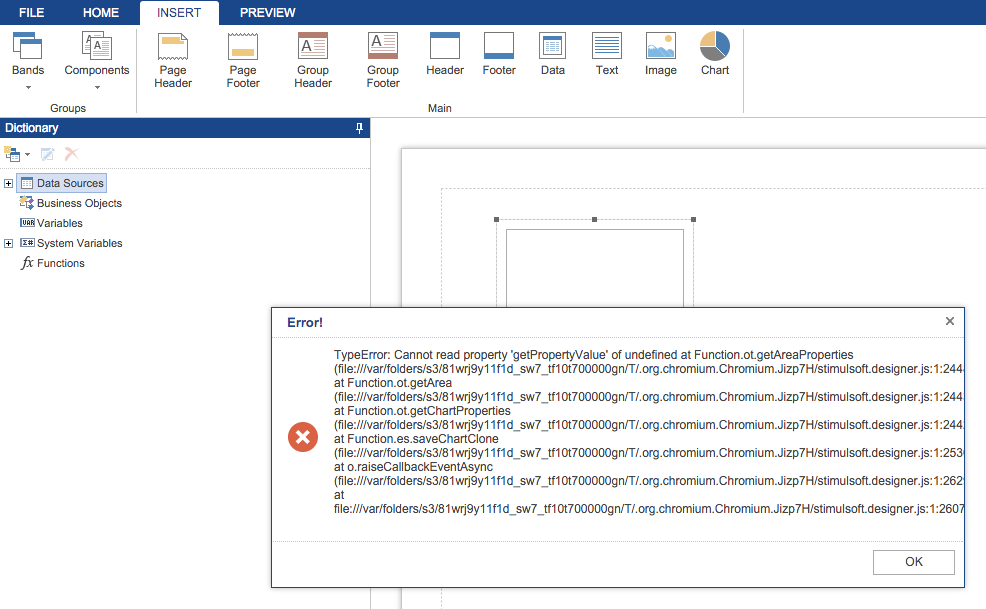
Task: Insert a Page Footer band
Action: point(243,60)
